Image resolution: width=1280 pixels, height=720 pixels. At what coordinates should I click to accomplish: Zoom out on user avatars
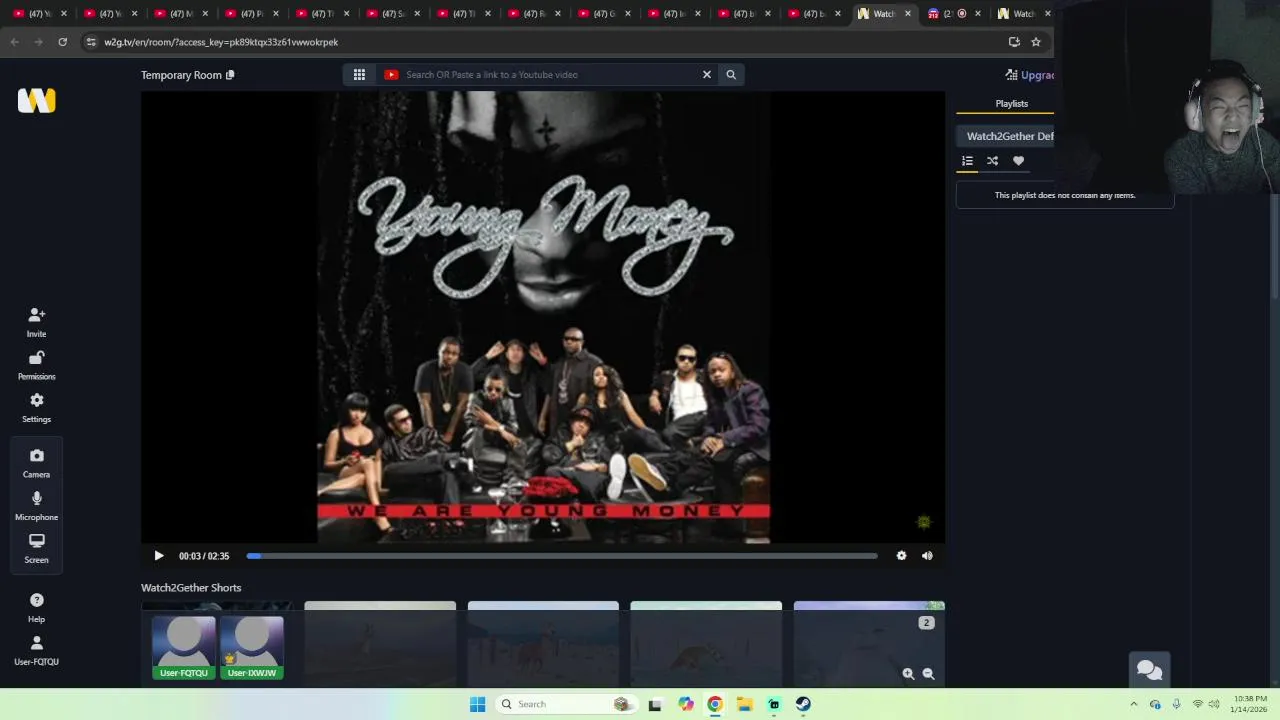click(x=928, y=674)
